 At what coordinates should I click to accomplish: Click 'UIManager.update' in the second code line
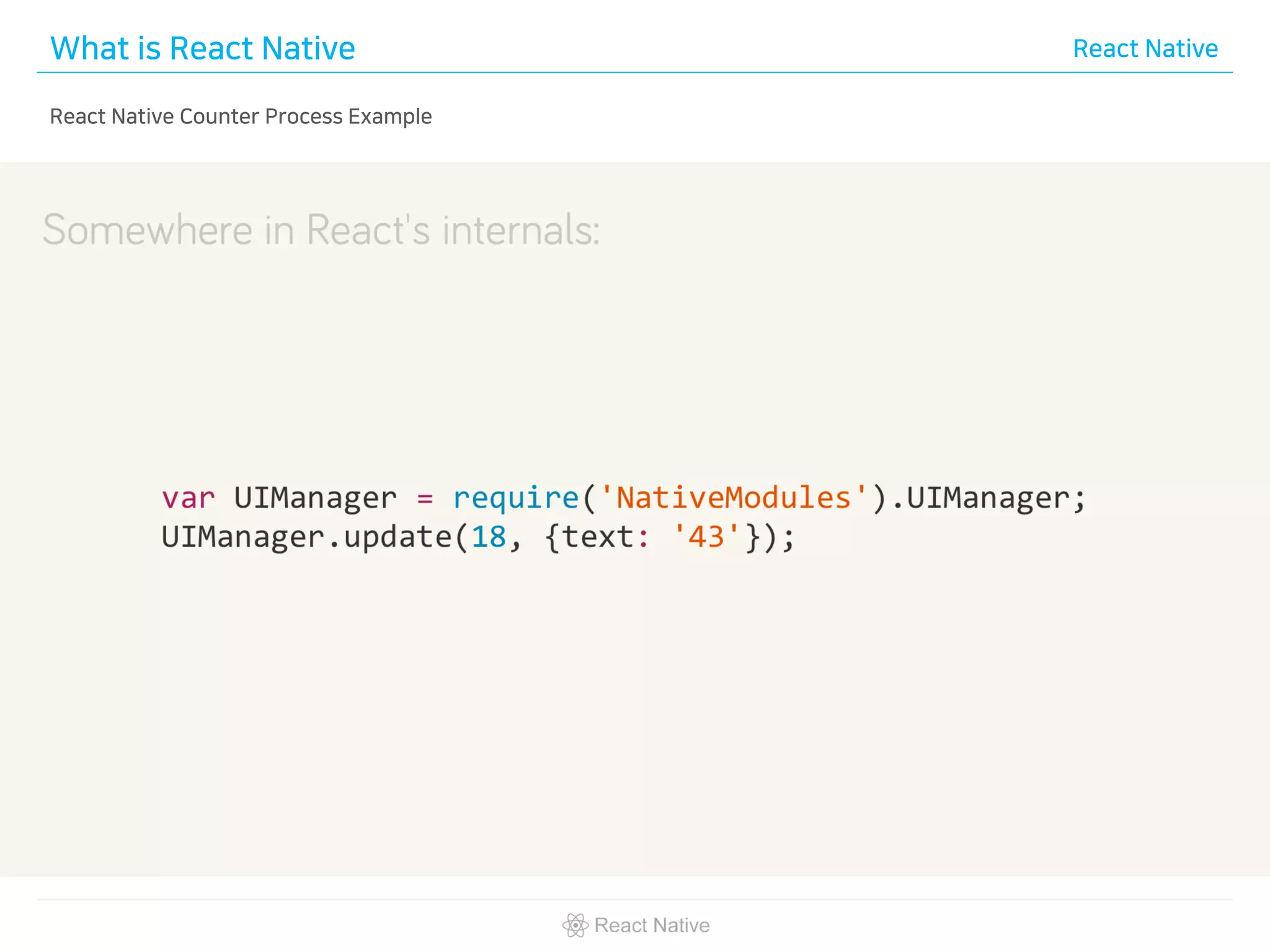coord(307,537)
